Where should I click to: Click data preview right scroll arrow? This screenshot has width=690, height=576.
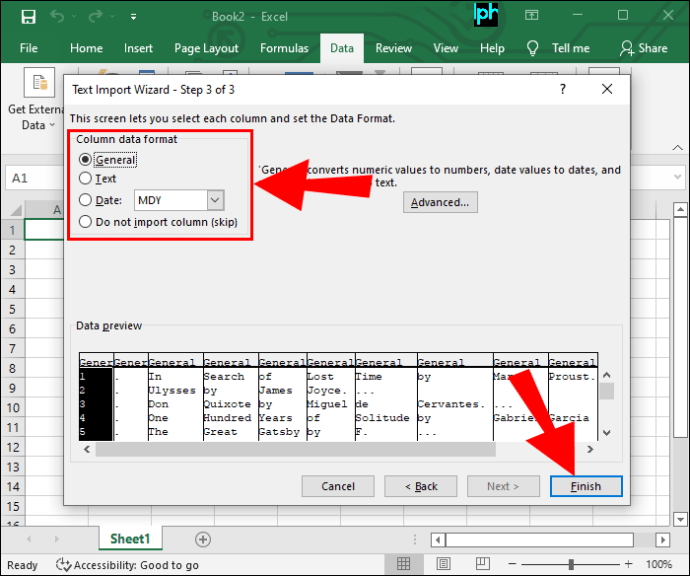pyautogui.click(x=590, y=449)
